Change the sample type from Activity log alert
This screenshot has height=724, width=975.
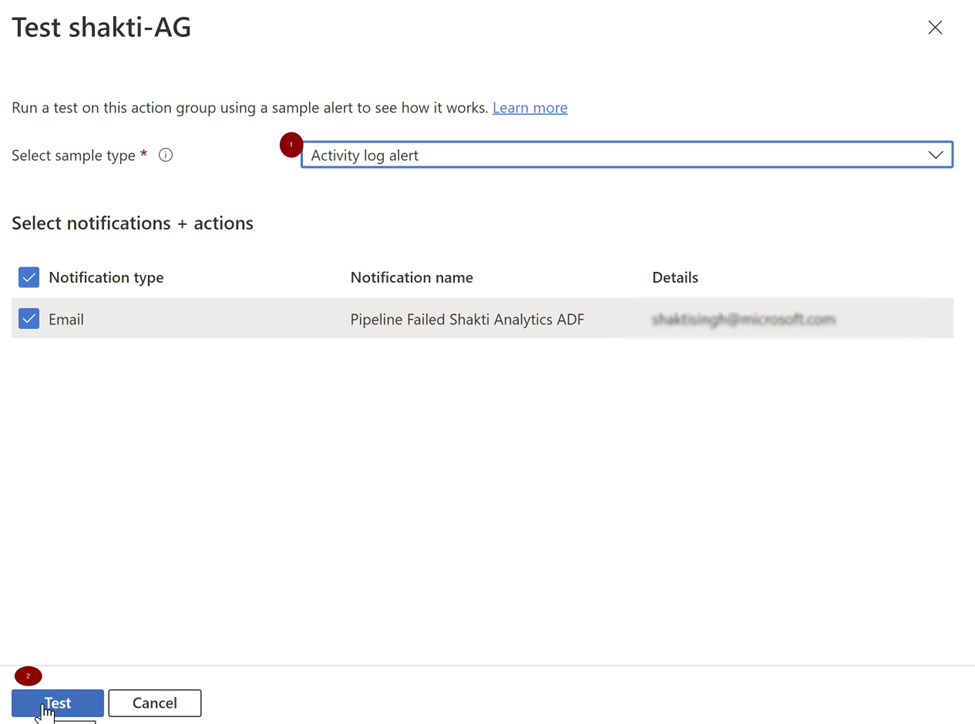[x=626, y=155]
